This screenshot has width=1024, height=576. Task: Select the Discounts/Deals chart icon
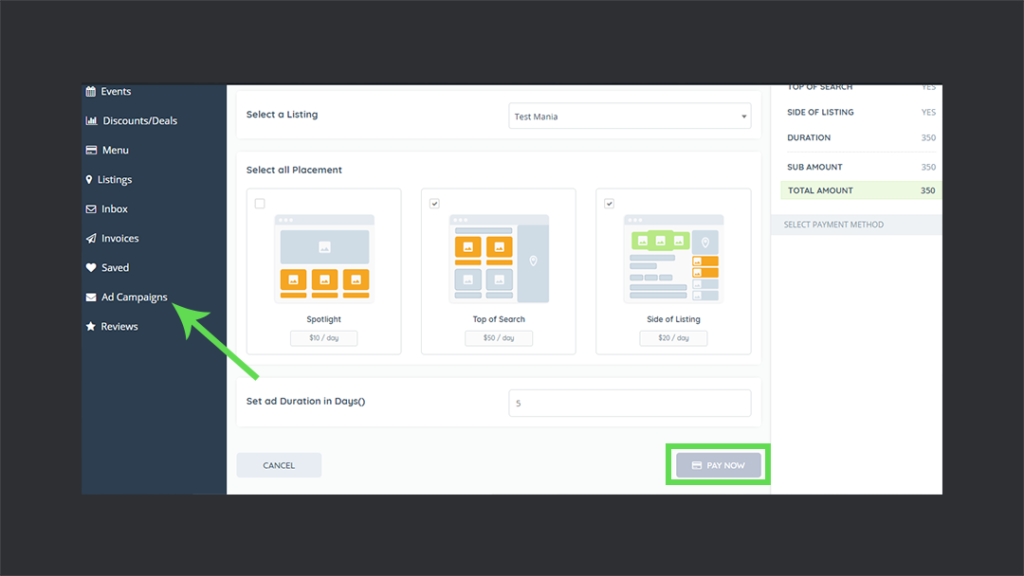tap(92, 120)
